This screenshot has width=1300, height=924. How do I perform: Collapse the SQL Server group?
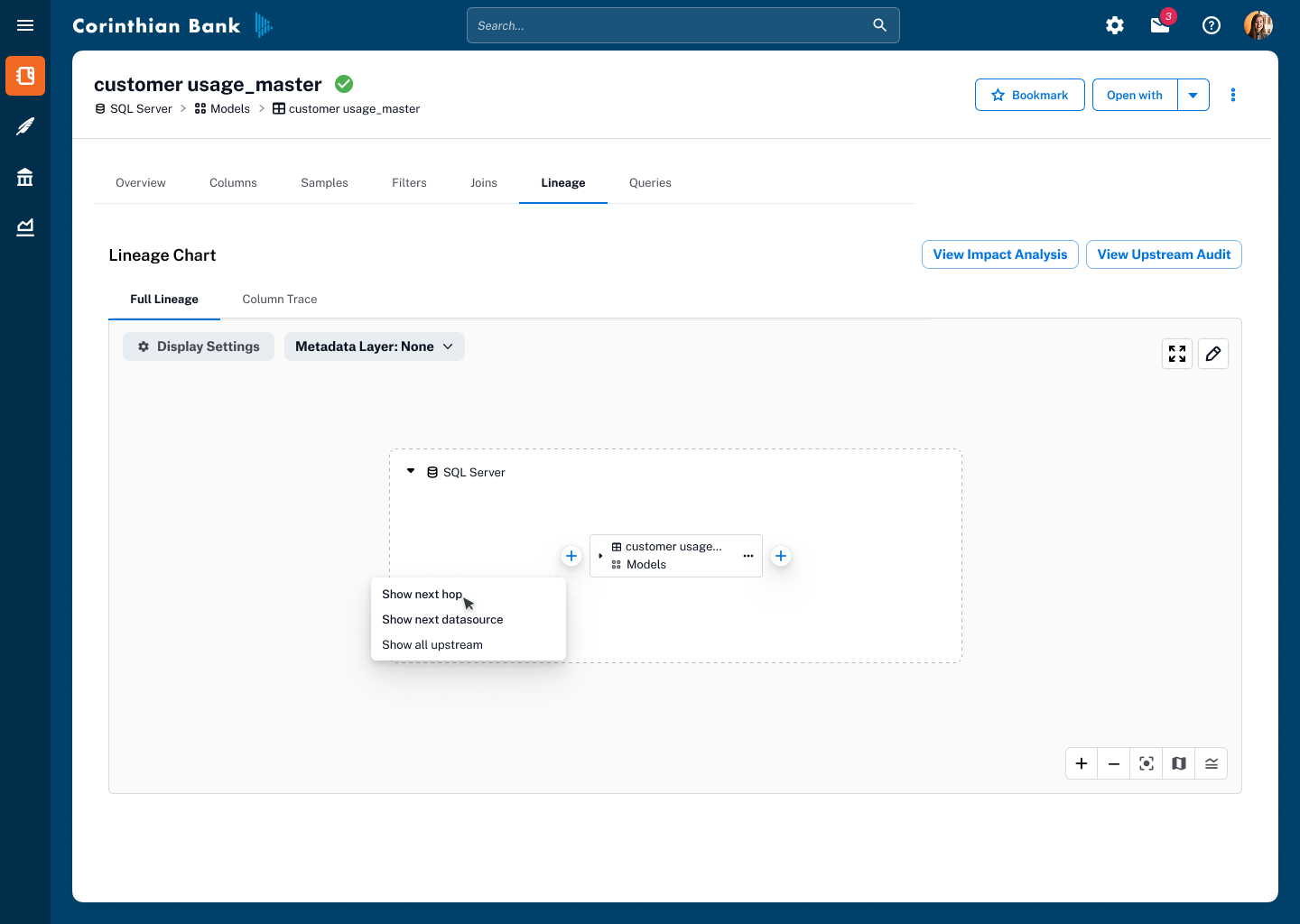411,471
